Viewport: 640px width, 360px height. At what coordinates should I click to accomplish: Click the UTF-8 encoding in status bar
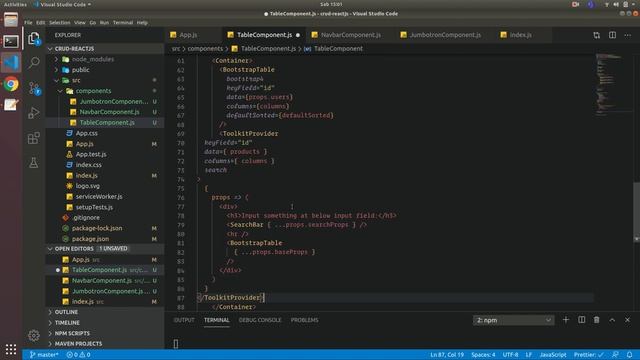tap(510, 355)
